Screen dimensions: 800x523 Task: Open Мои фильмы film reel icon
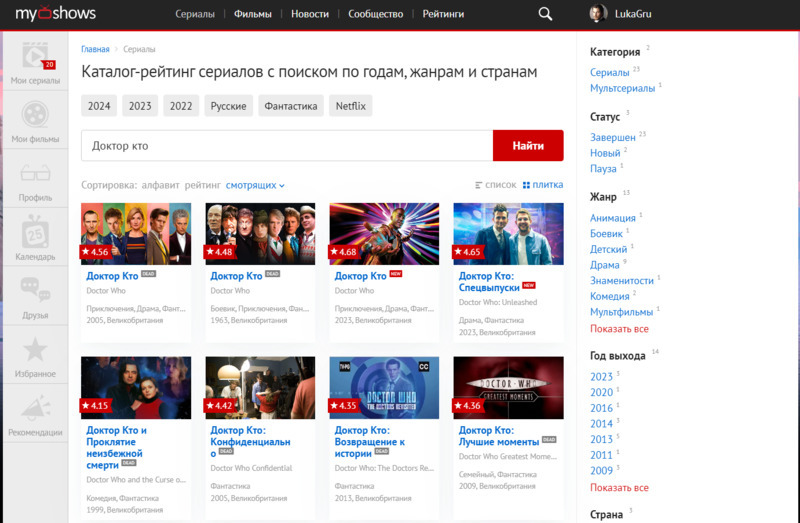35,114
